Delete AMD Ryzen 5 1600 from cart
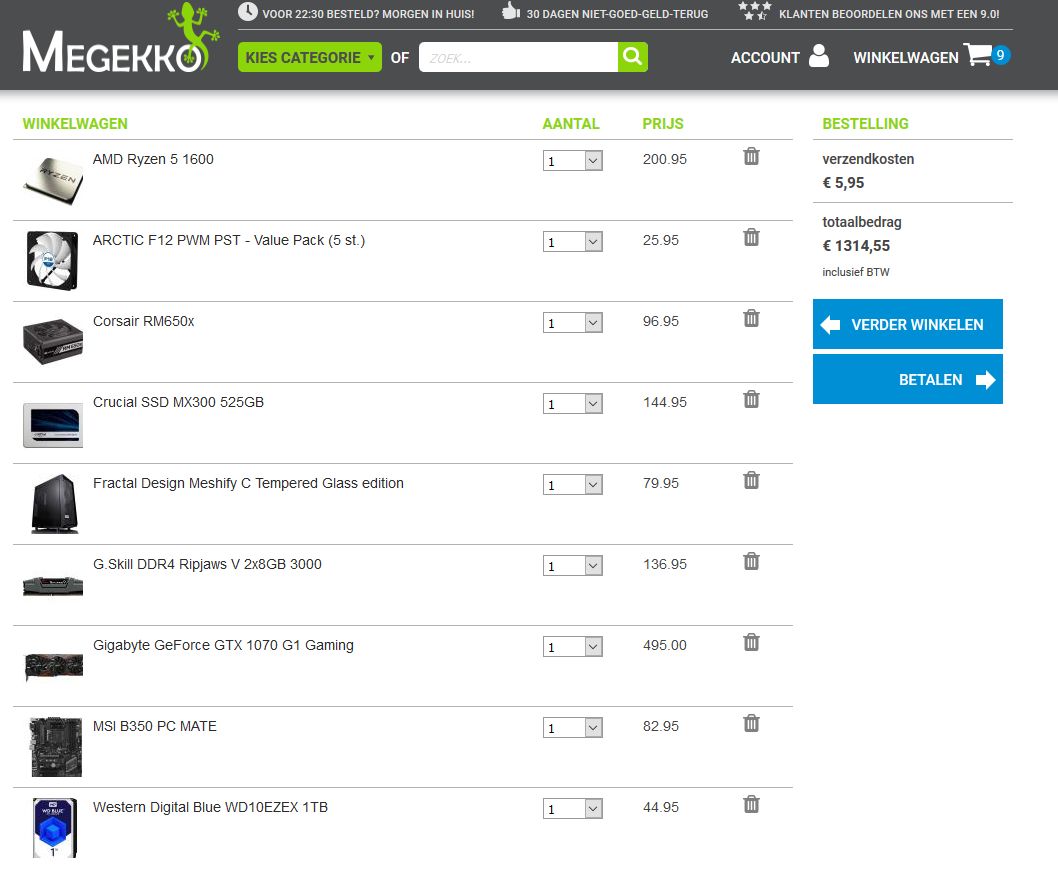 [751, 157]
